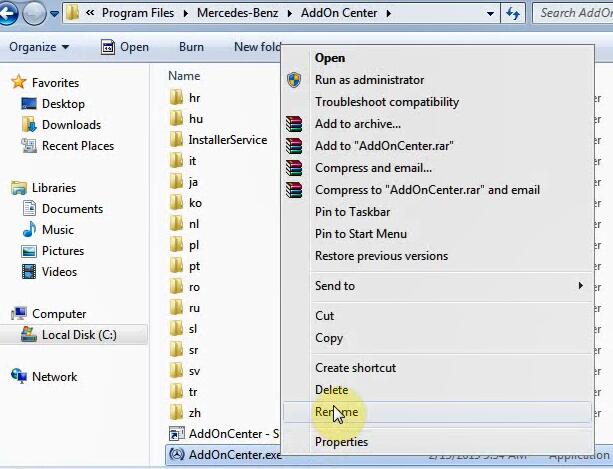Select the sr folder
Screen dimensions: 613x469
click(184, 350)
